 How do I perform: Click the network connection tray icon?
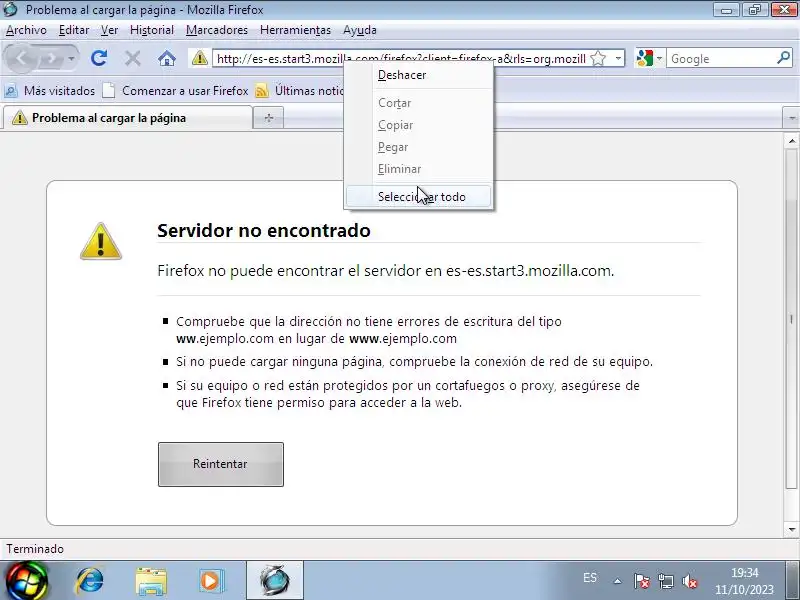tap(665, 581)
